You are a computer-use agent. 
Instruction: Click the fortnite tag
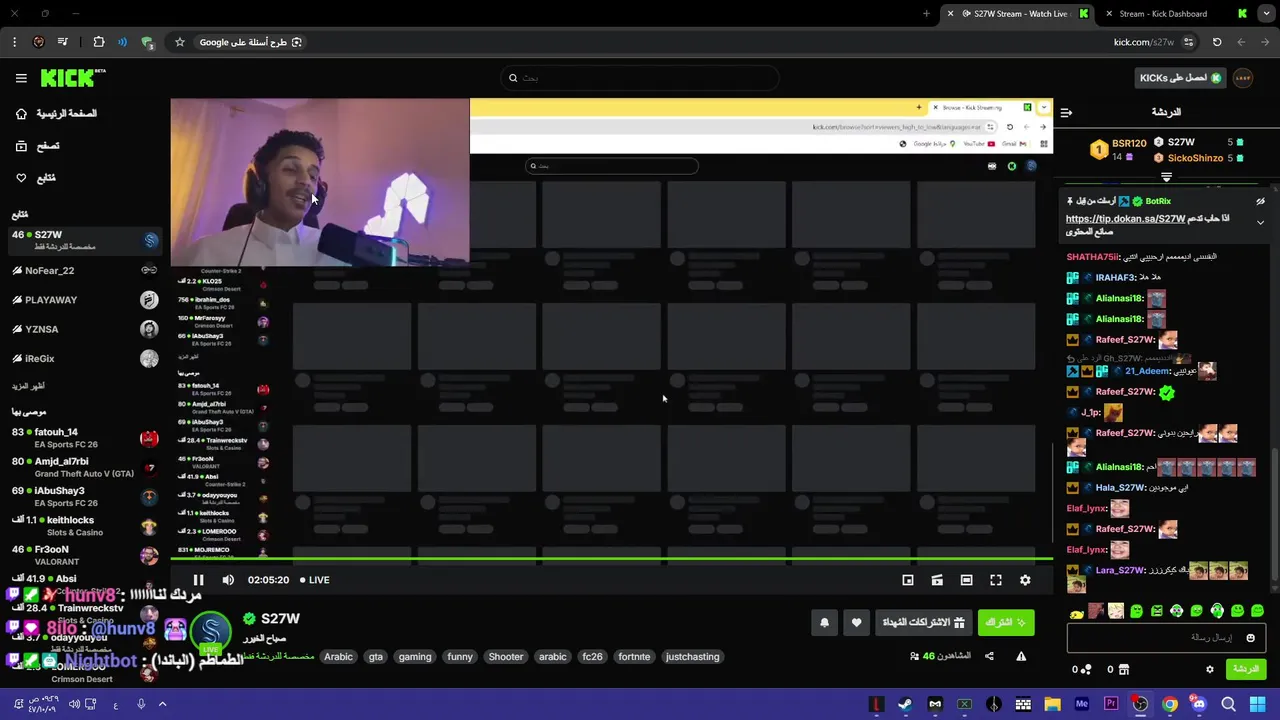coord(634,657)
